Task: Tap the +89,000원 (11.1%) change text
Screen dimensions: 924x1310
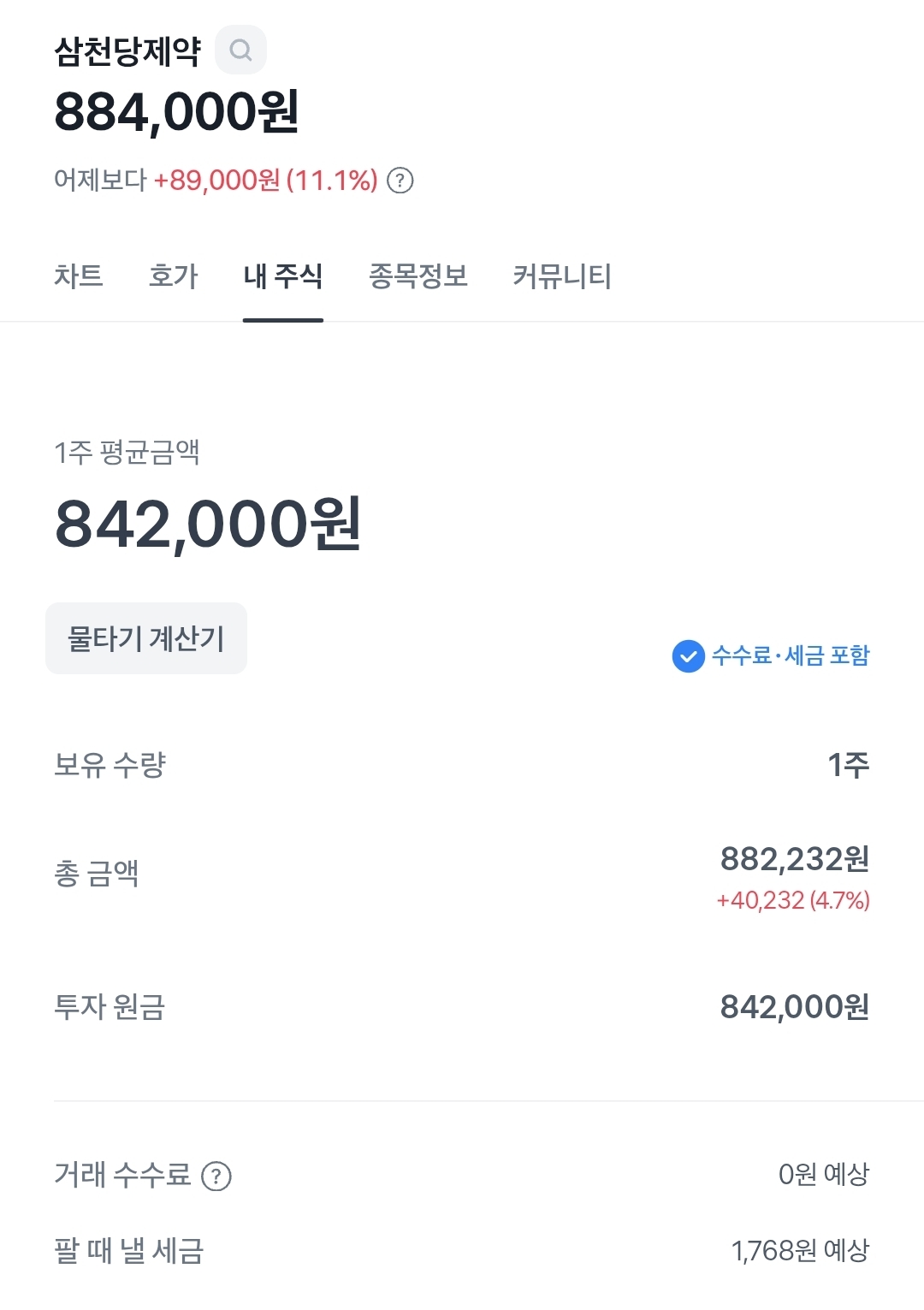Action: (x=265, y=181)
